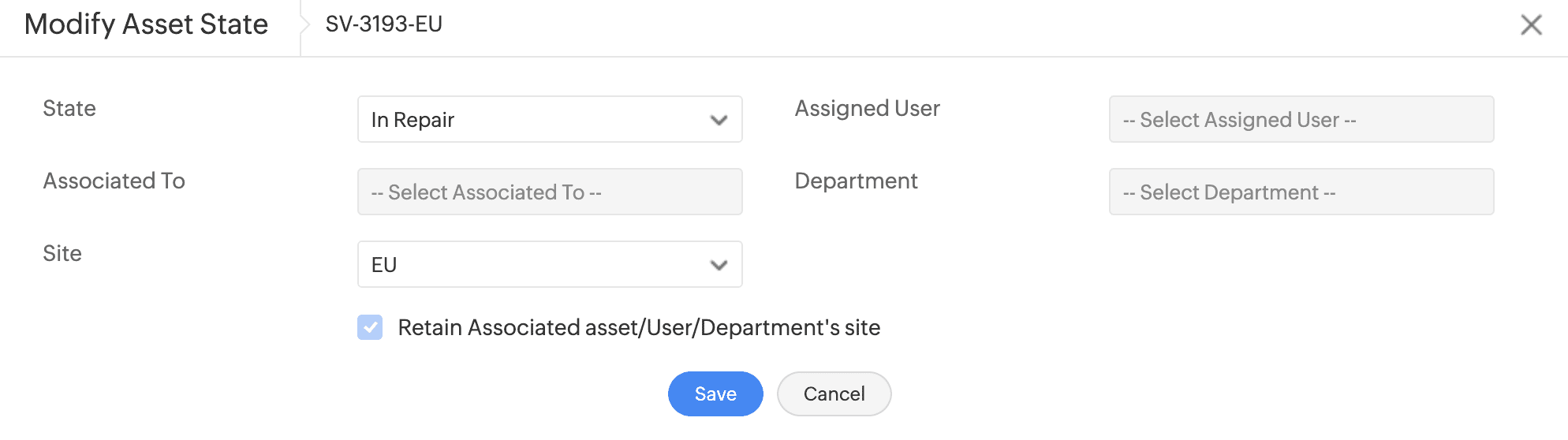The image size is (1568, 440).
Task: Click the Department field label
Action: click(856, 181)
